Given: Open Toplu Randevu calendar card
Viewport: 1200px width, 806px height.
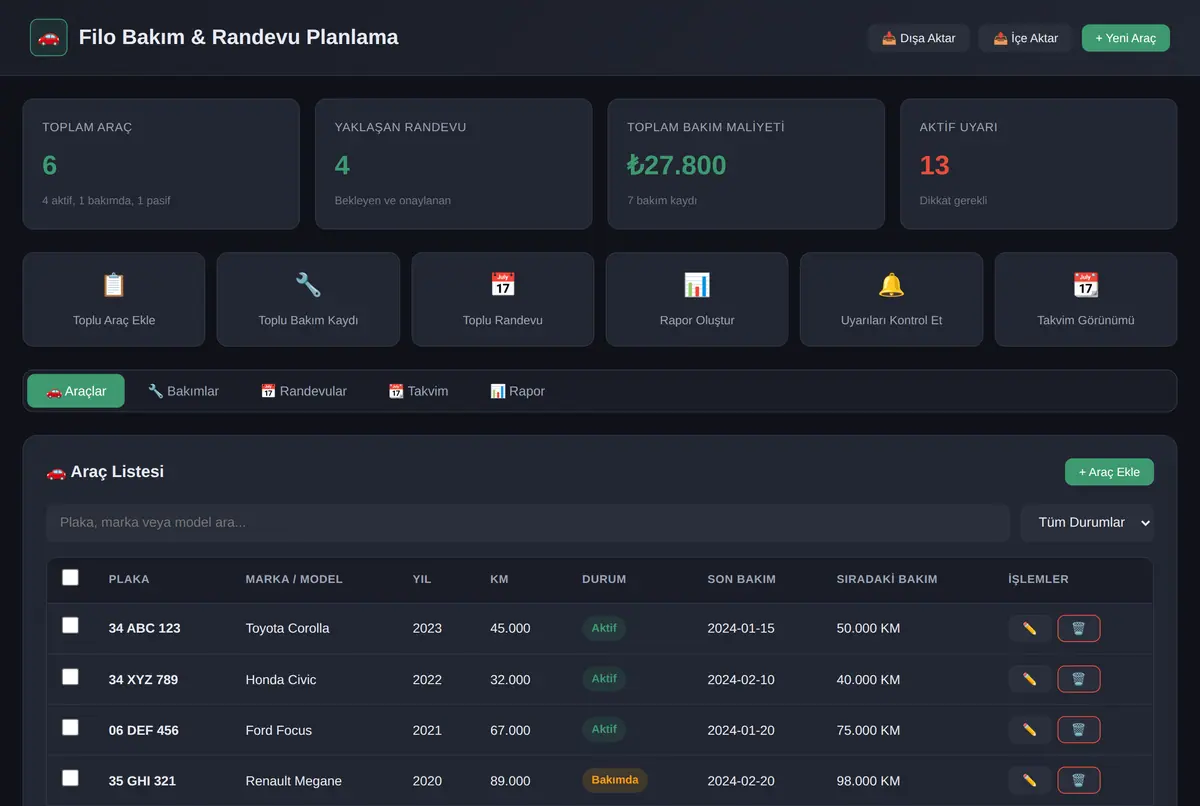Looking at the screenshot, I should pos(503,299).
